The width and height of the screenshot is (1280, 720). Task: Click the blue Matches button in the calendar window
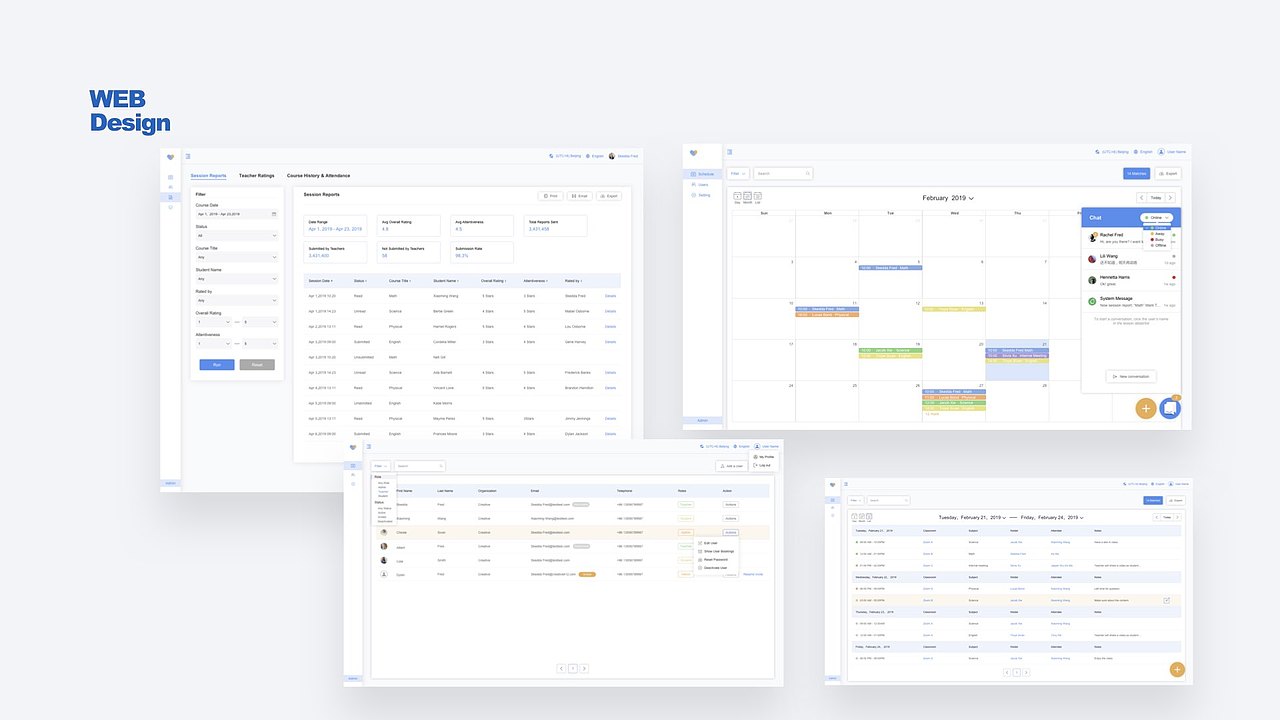click(x=1136, y=174)
